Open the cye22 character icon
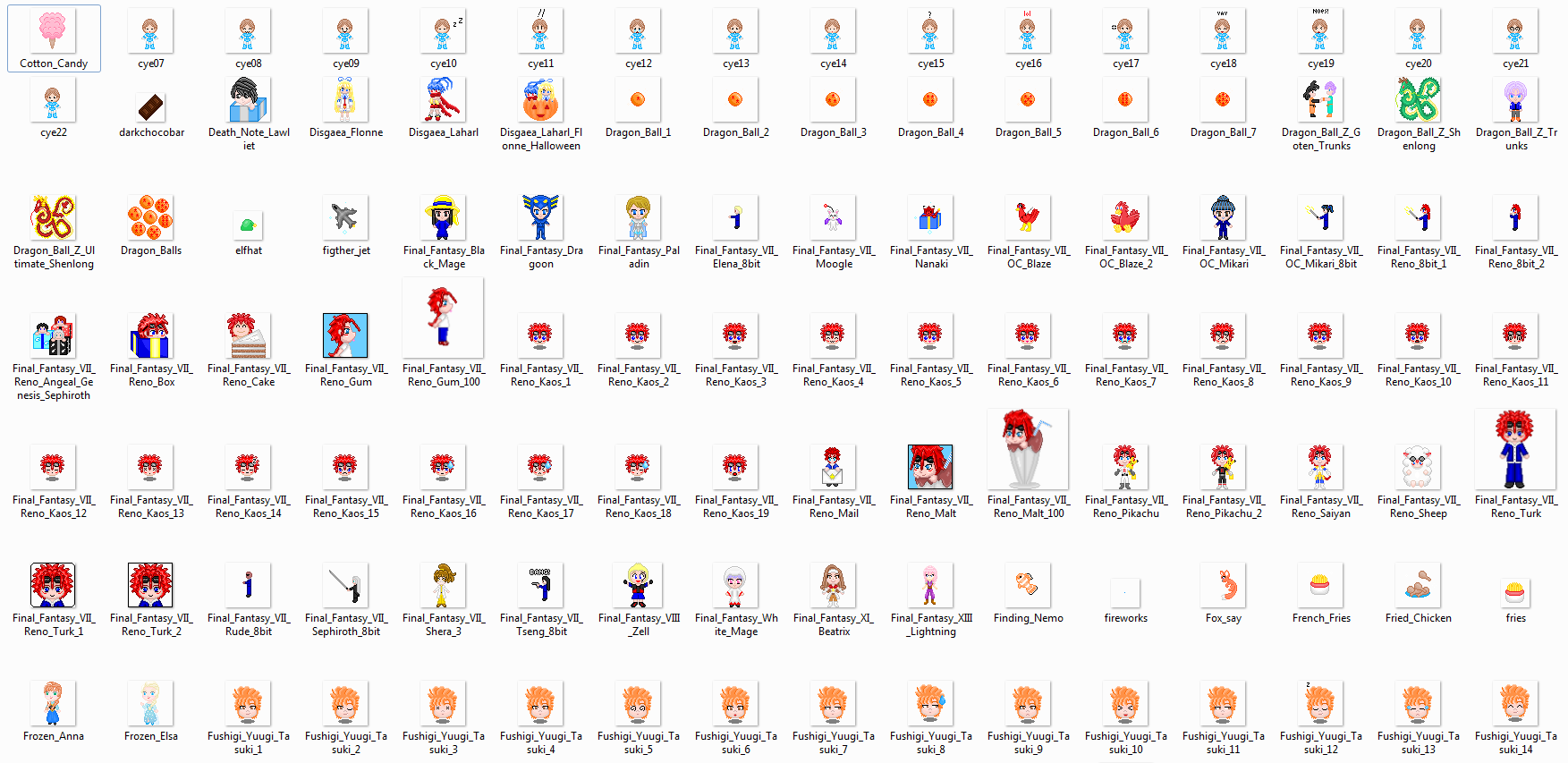The image size is (1568, 763). coord(53,99)
